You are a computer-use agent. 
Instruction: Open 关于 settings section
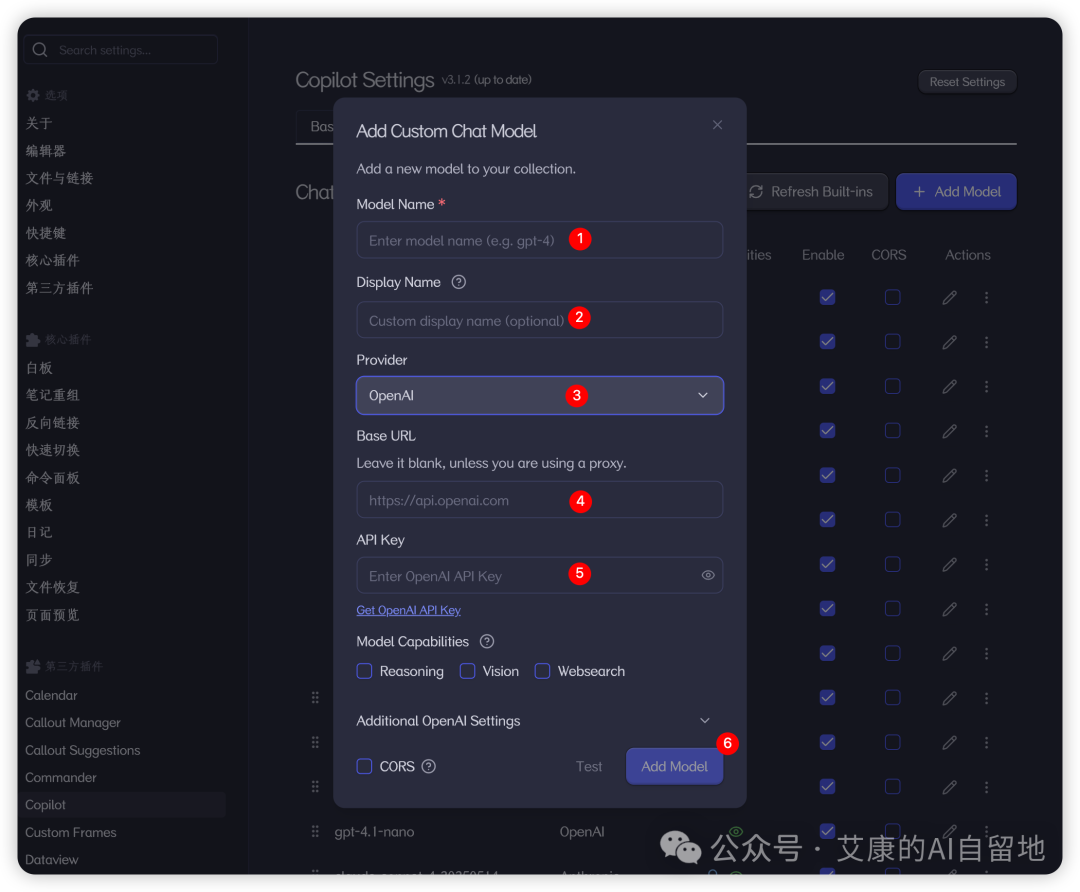coord(39,123)
